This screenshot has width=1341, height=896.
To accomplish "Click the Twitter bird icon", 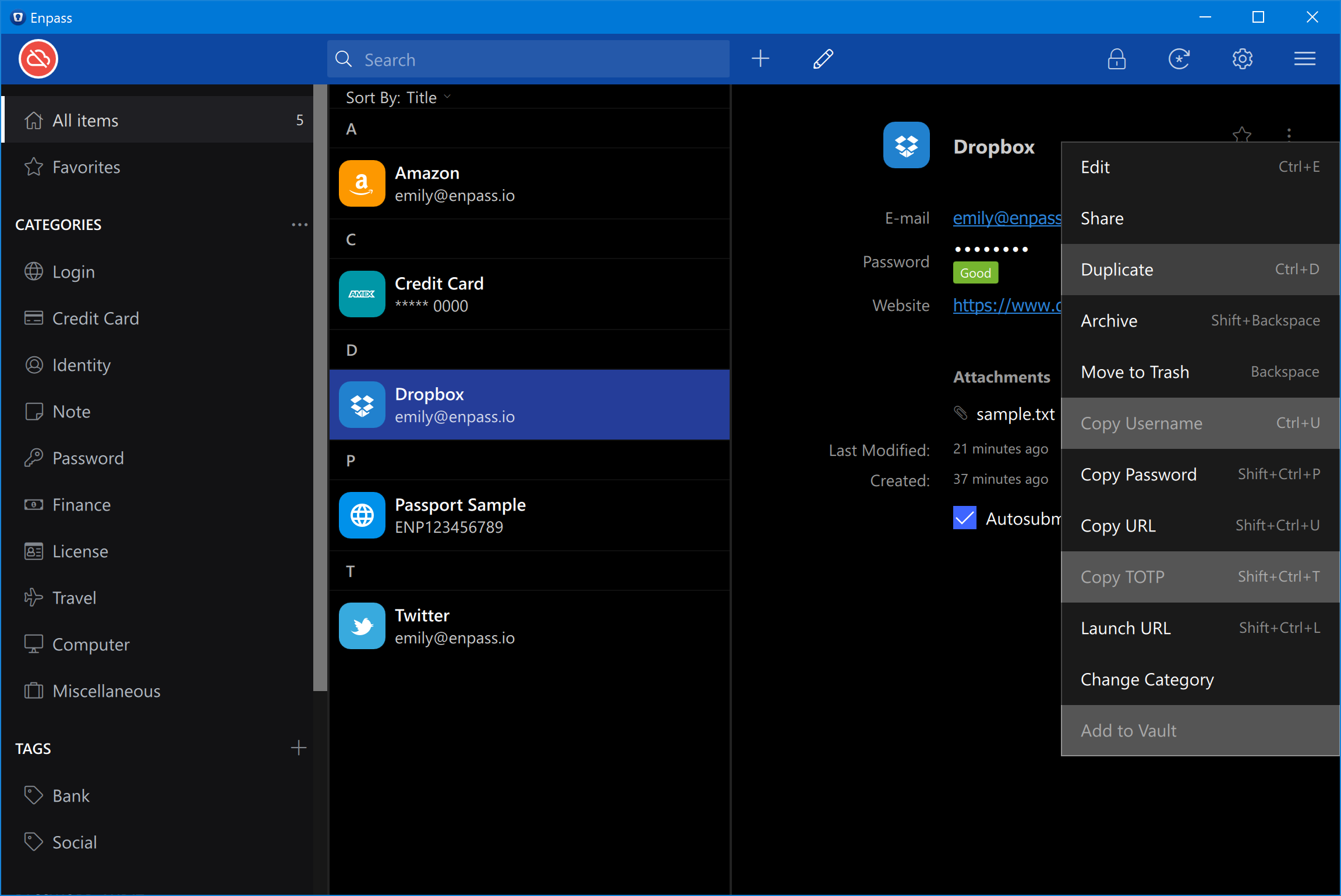I will point(362,626).
